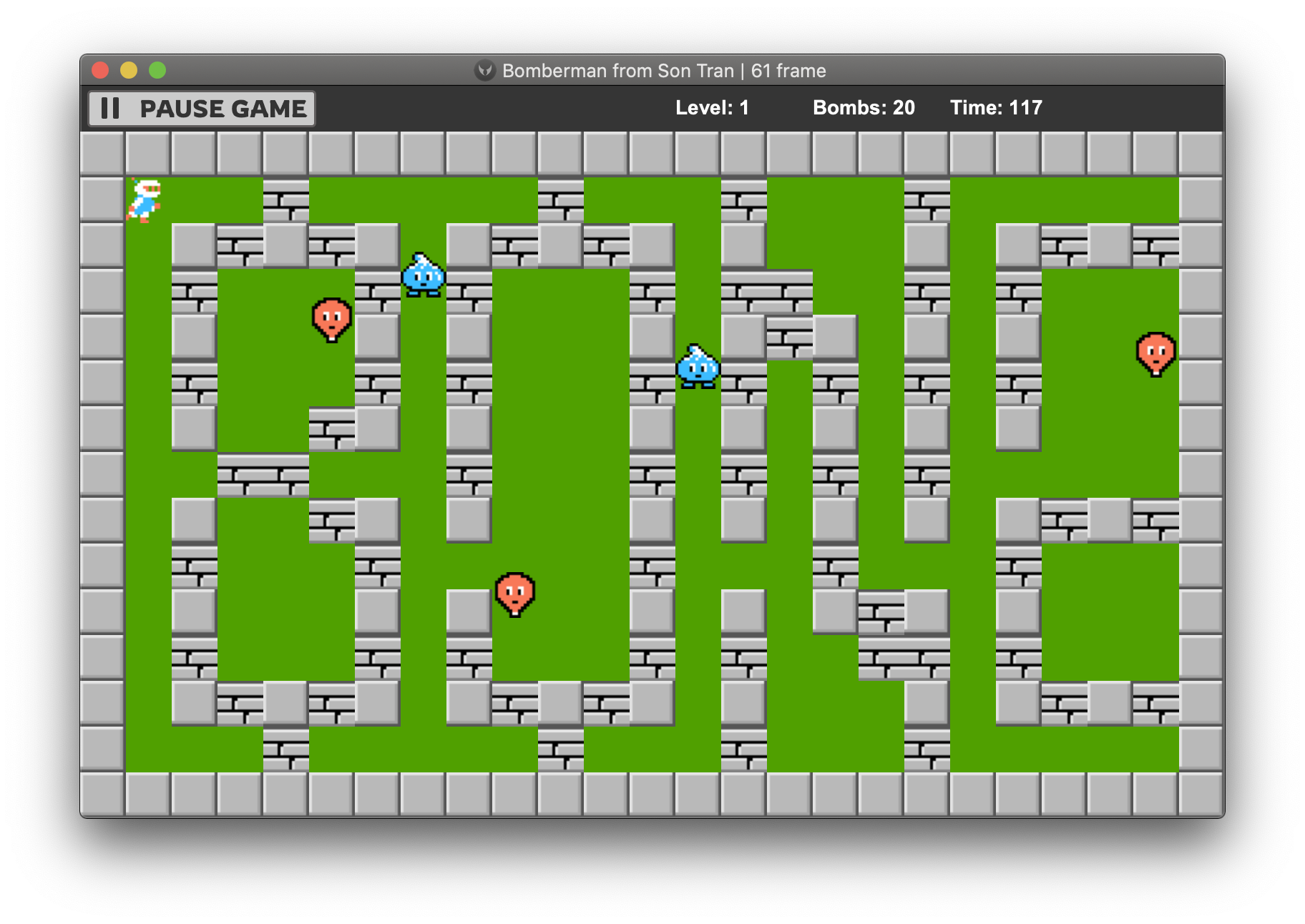
Task: Click the blue droplet enemy near the center
Action: point(698,366)
